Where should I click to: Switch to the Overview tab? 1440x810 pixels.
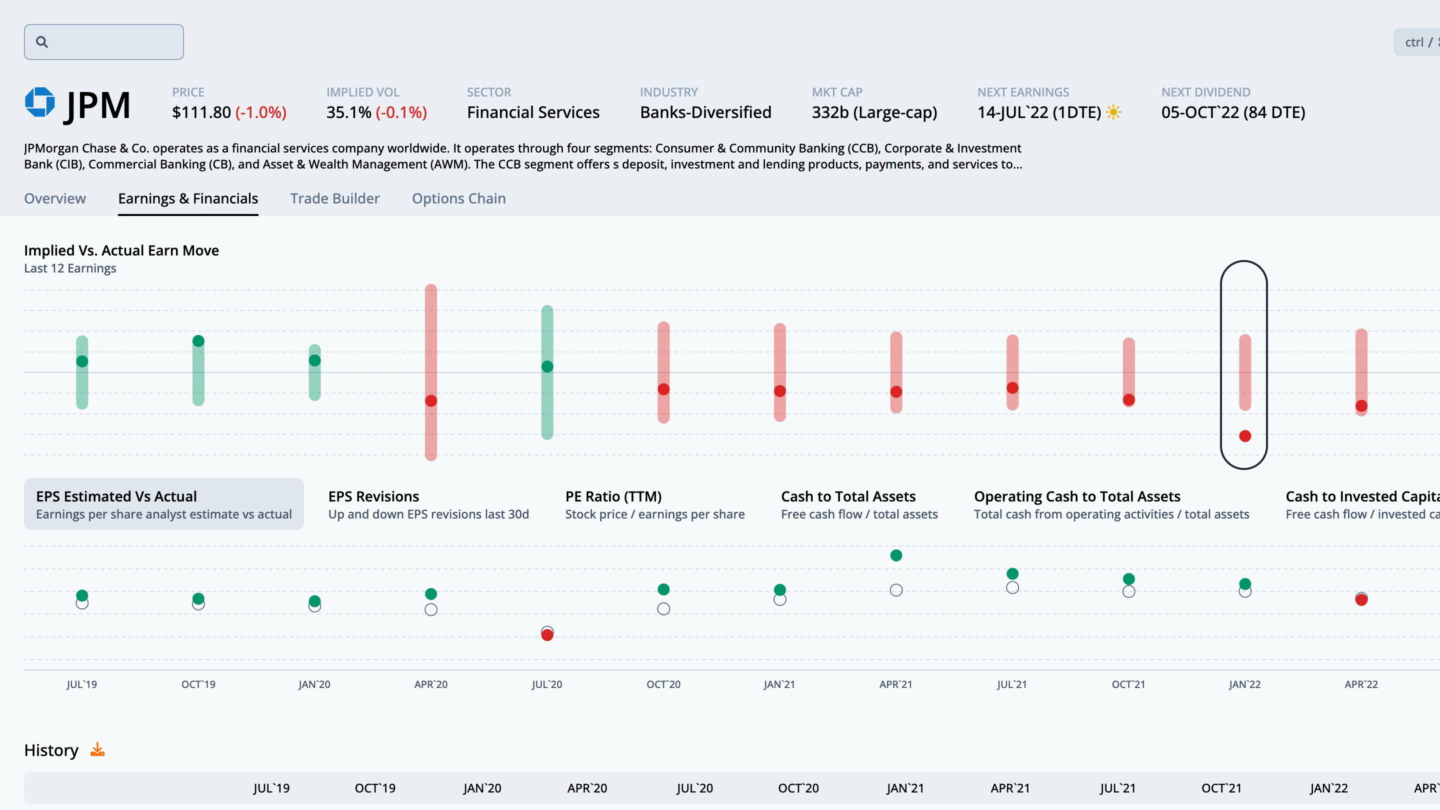(55, 198)
